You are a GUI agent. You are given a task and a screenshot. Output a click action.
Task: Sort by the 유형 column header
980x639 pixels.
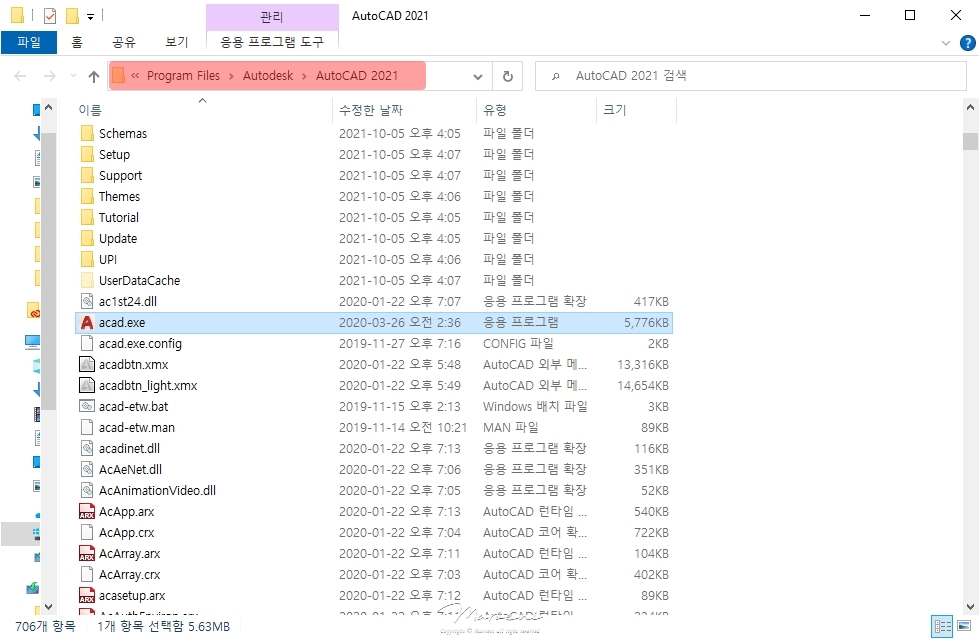(495, 110)
